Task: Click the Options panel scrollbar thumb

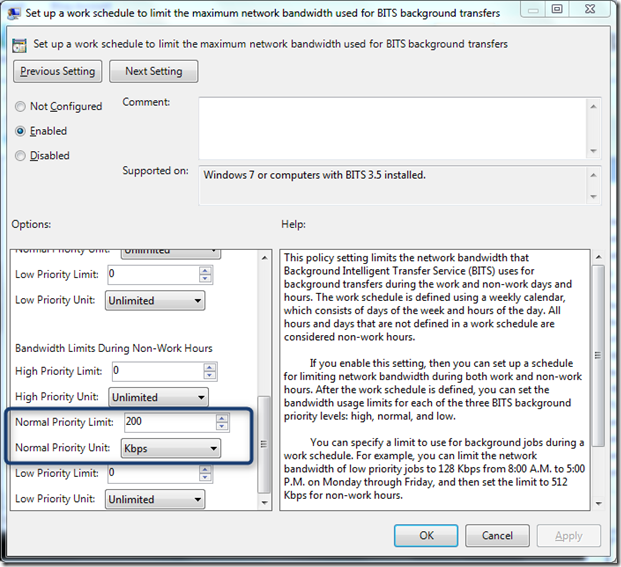Action: point(264,444)
